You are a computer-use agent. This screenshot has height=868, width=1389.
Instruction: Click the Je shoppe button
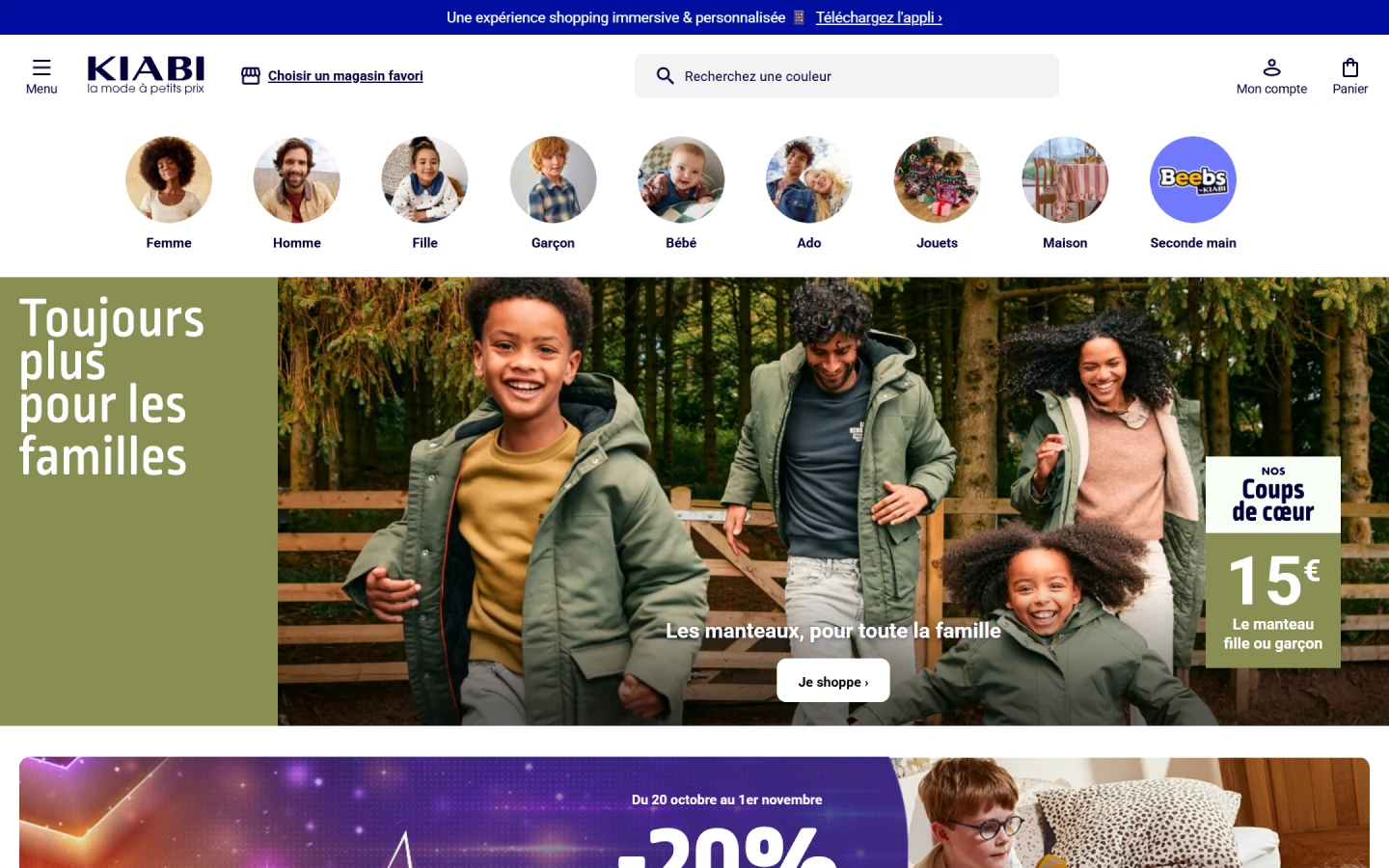click(833, 681)
